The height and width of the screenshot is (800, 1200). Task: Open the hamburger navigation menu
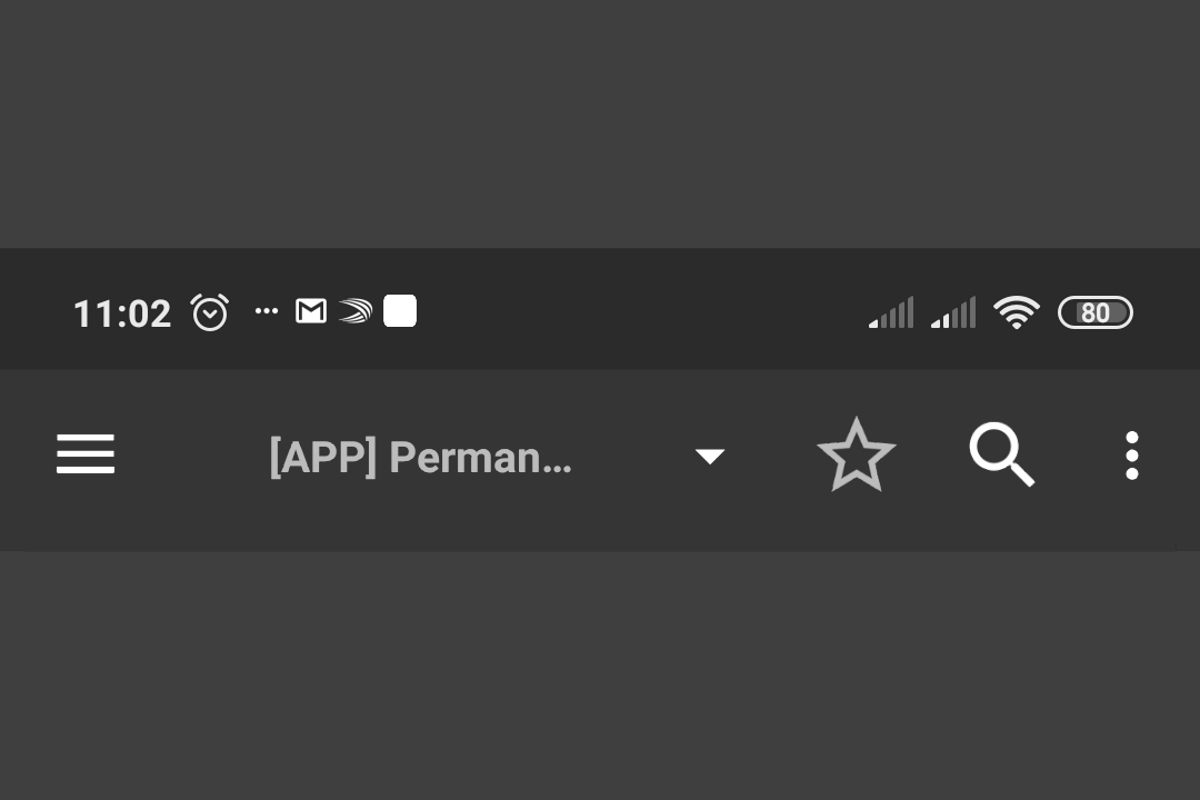click(85, 455)
